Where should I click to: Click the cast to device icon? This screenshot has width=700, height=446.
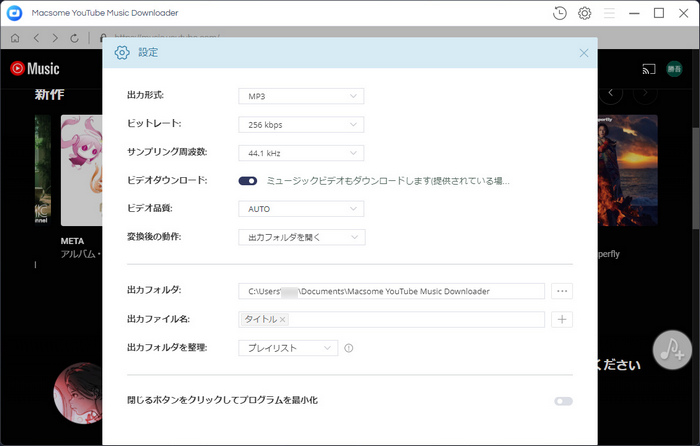[649, 69]
